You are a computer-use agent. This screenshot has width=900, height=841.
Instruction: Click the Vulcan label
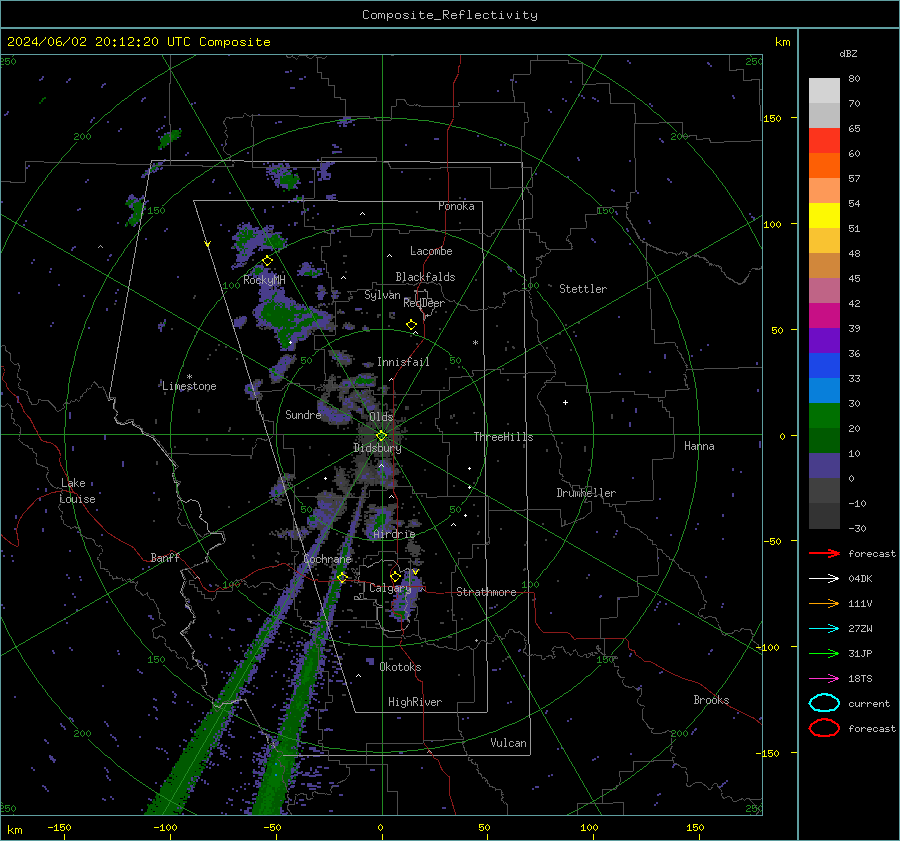[508, 743]
